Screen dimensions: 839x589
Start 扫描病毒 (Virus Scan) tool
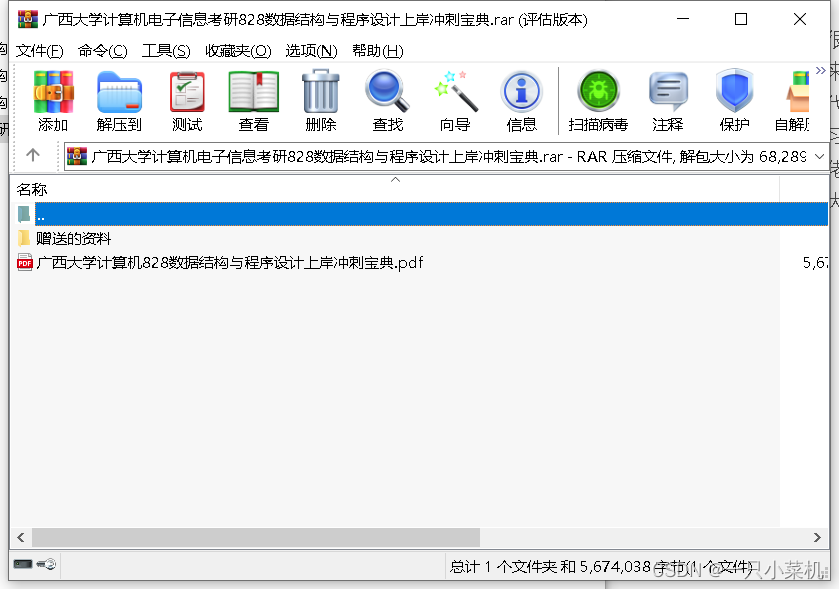pos(598,101)
